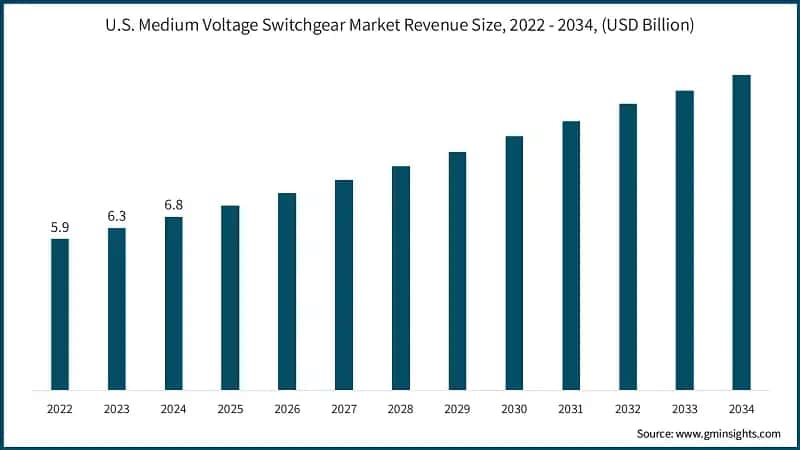Click the chart title text
Image resolution: width=800 pixels, height=450 pixels.
399,24
